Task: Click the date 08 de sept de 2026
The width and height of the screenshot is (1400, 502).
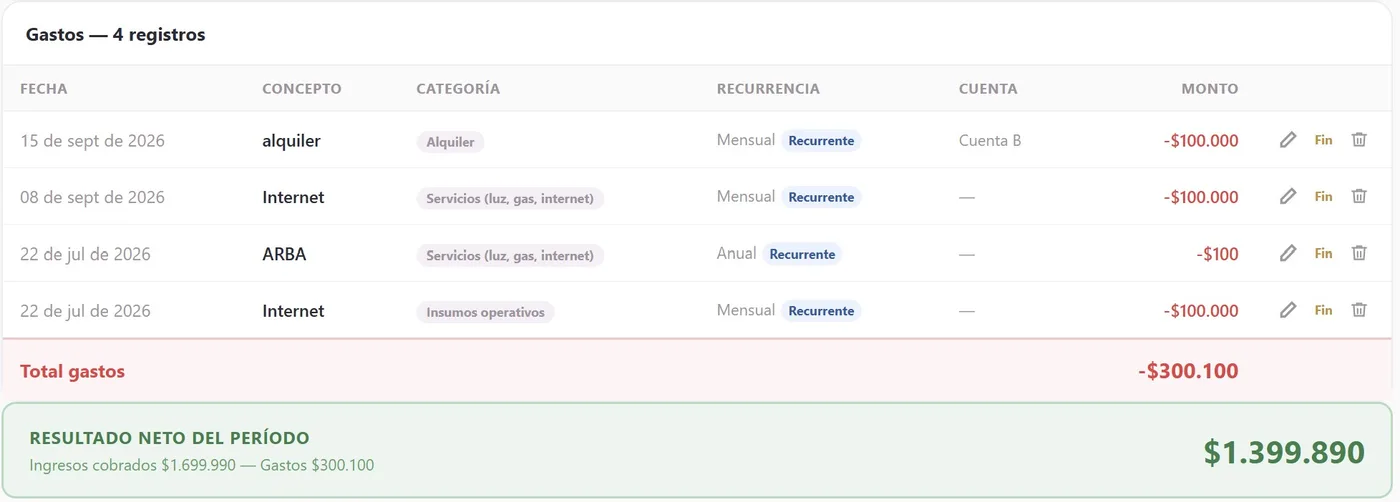Action: tap(92, 197)
